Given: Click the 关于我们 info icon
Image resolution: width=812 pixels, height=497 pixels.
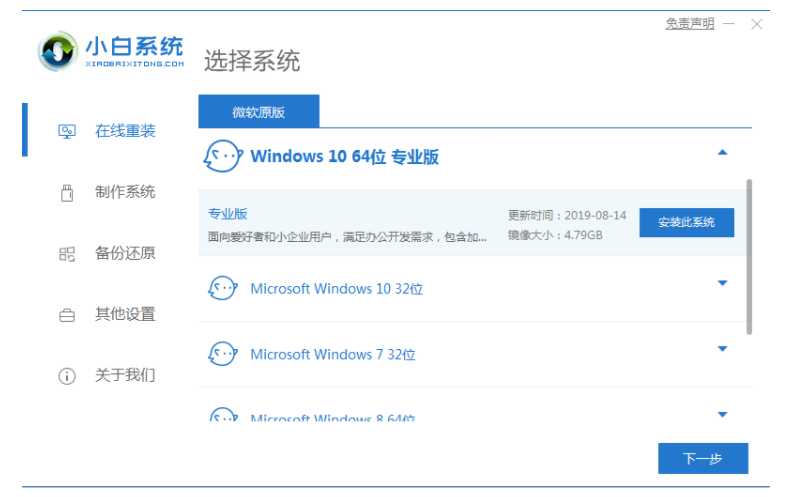Looking at the screenshot, I should 67,376.
